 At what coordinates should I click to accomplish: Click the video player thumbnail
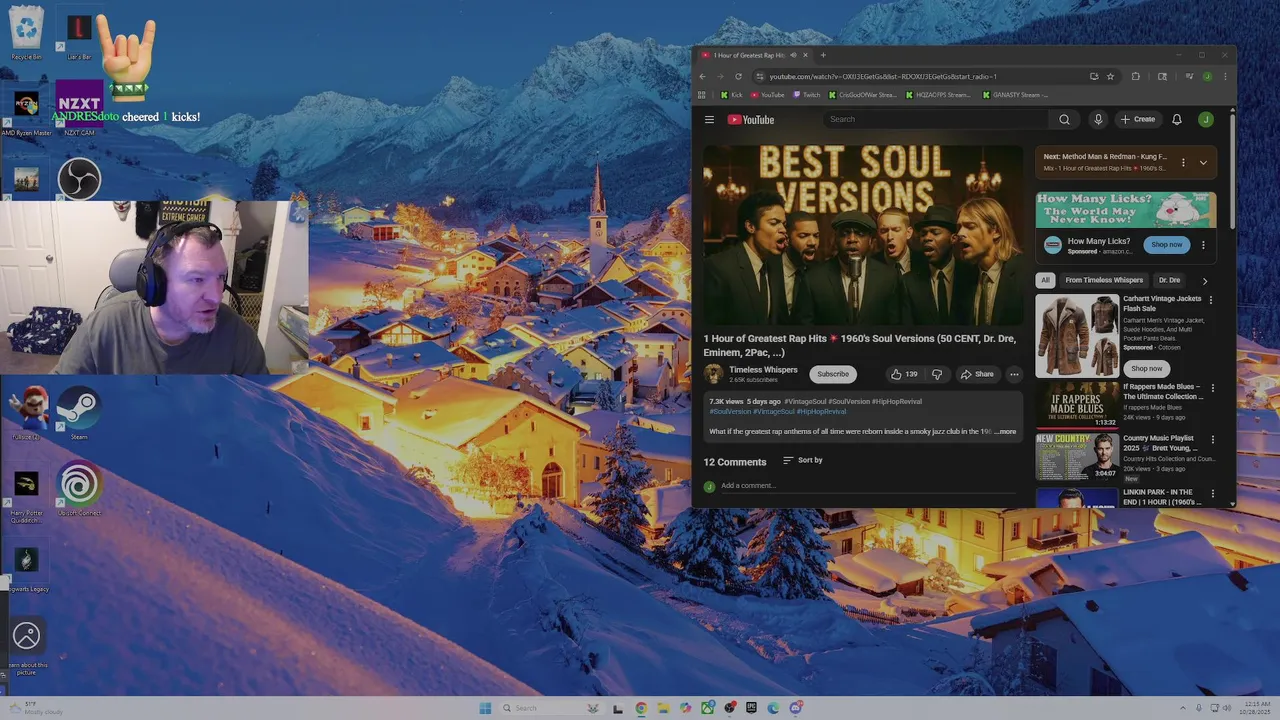click(x=863, y=235)
